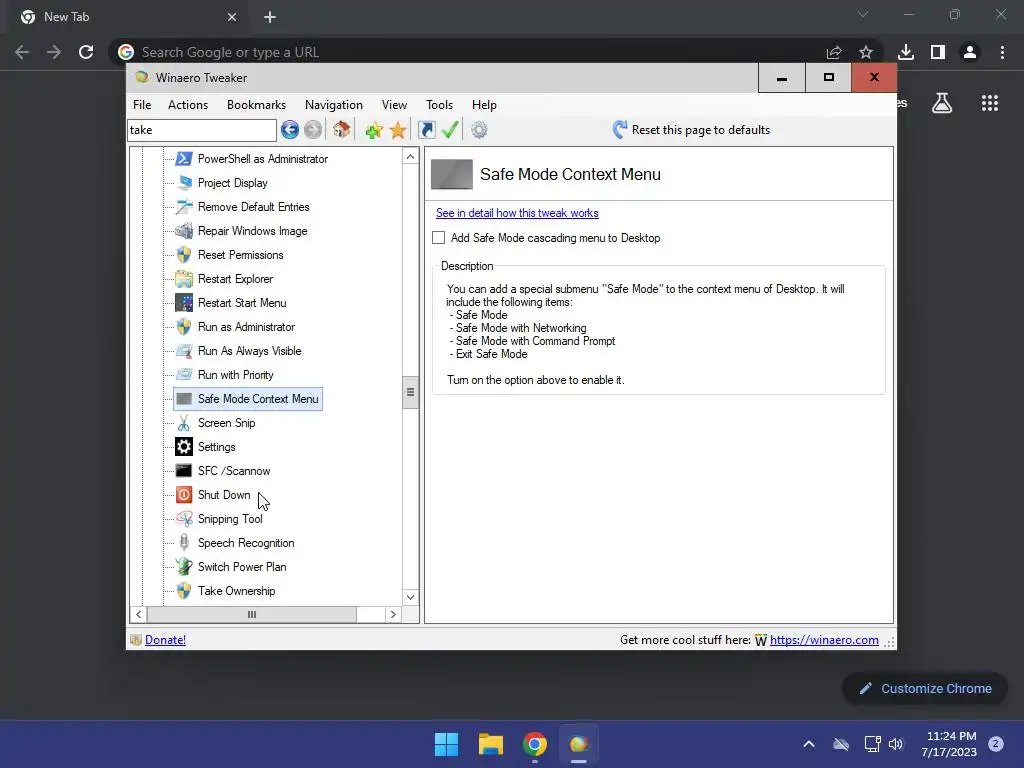Click Customize Chrome button

(925, 688)
